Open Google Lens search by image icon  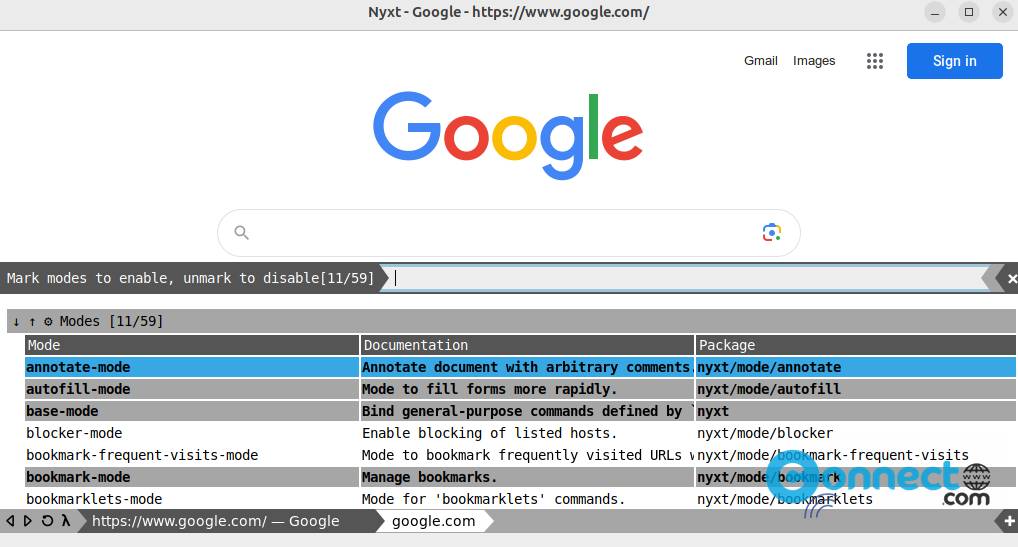[771, 232]
